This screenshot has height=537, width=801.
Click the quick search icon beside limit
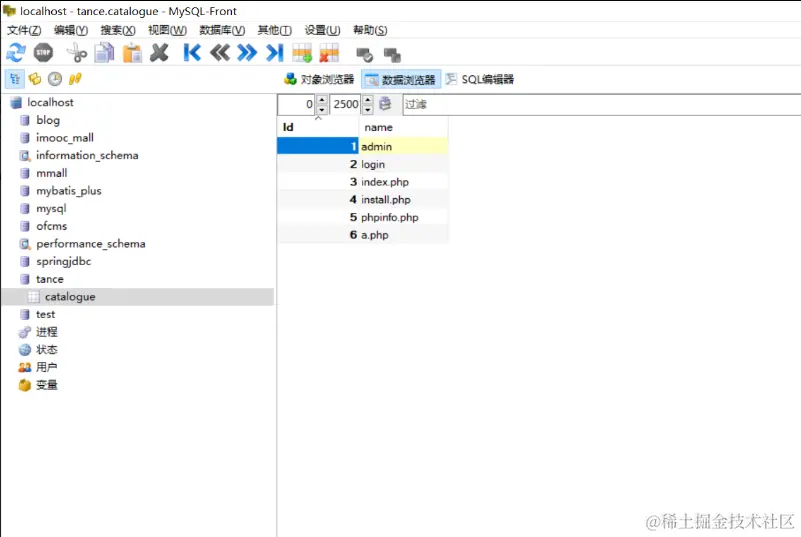[x=385, y=104]
